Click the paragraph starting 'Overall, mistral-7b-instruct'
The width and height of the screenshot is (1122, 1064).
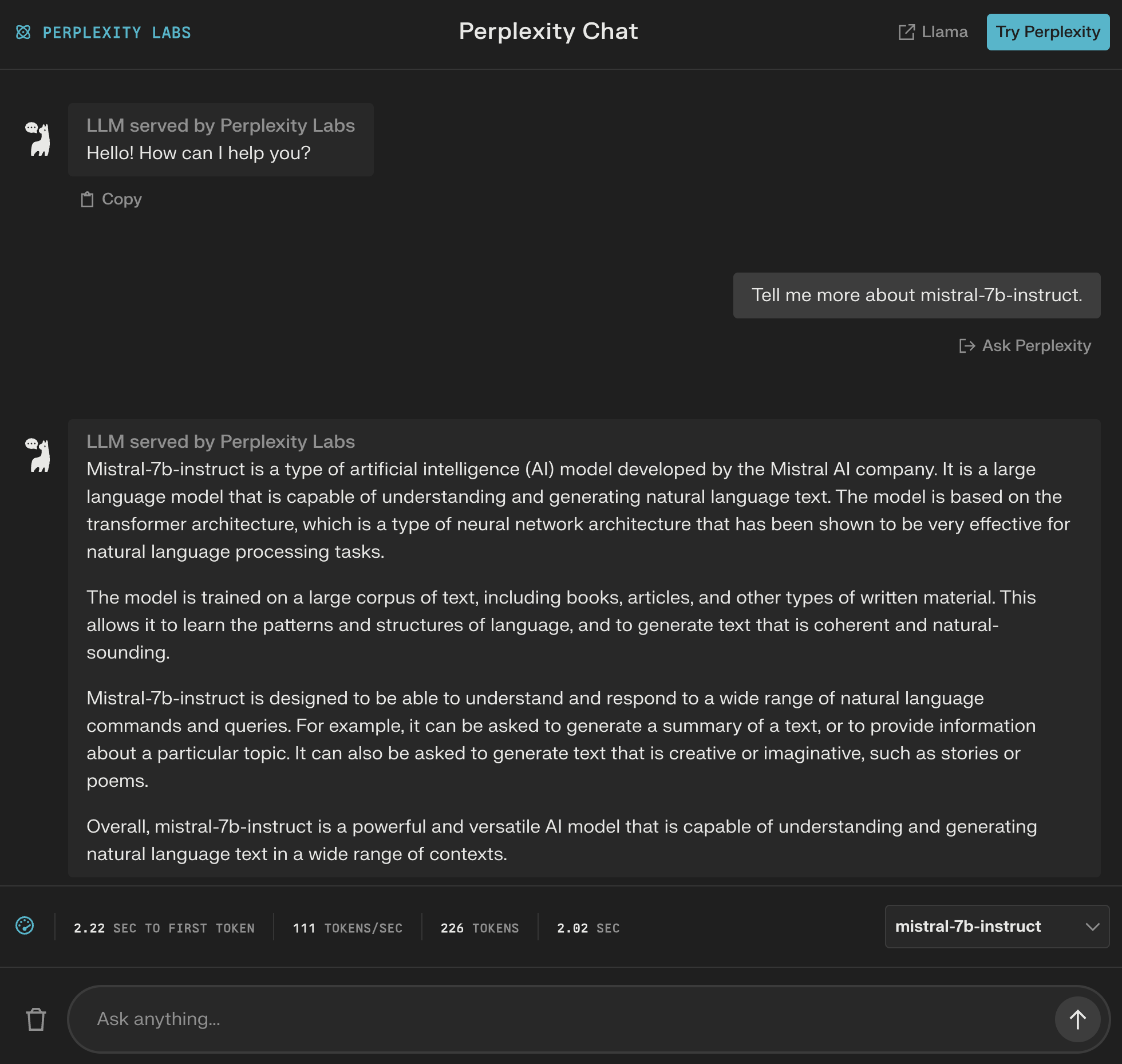point(562,840)
